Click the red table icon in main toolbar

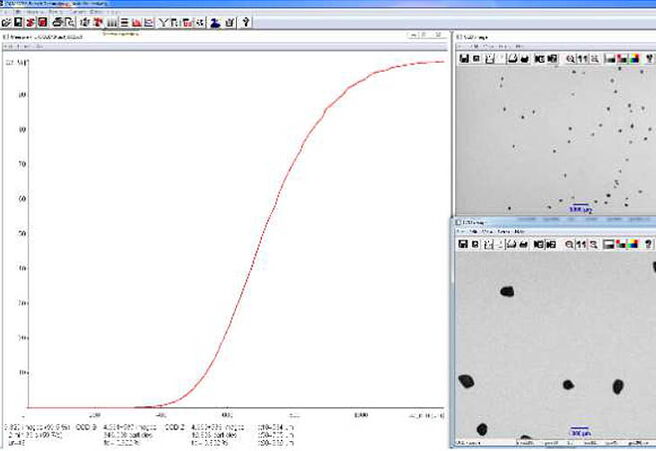(x=187, y=23)
